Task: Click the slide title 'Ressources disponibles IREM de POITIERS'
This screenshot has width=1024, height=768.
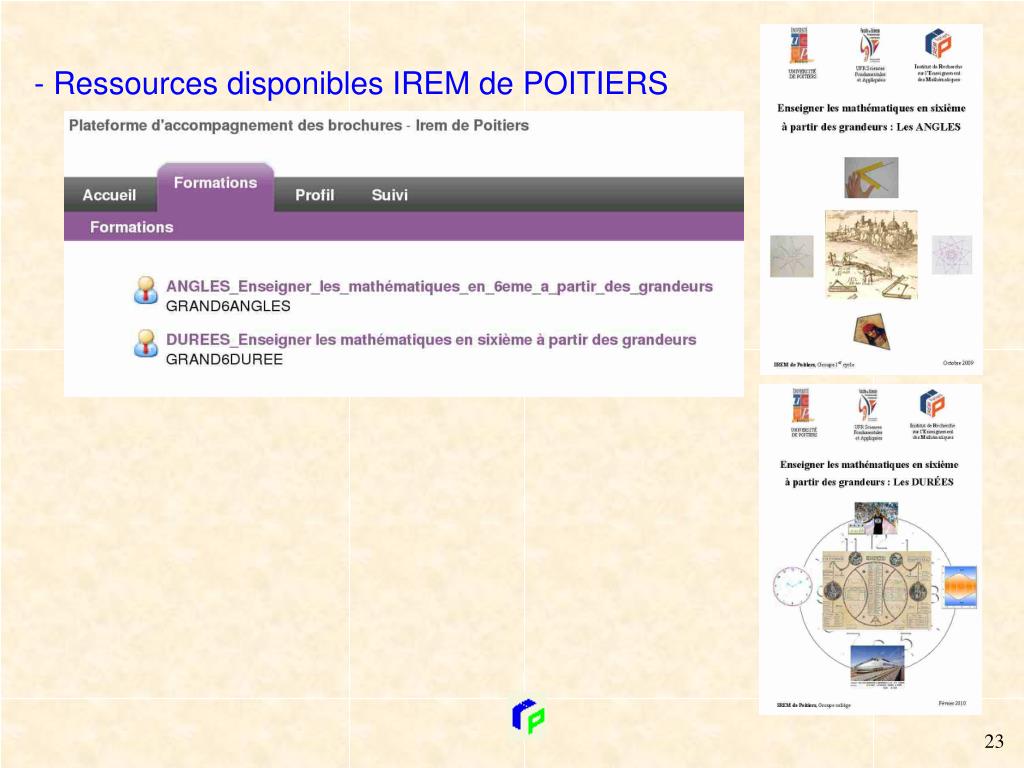Action: click(360, 83)
